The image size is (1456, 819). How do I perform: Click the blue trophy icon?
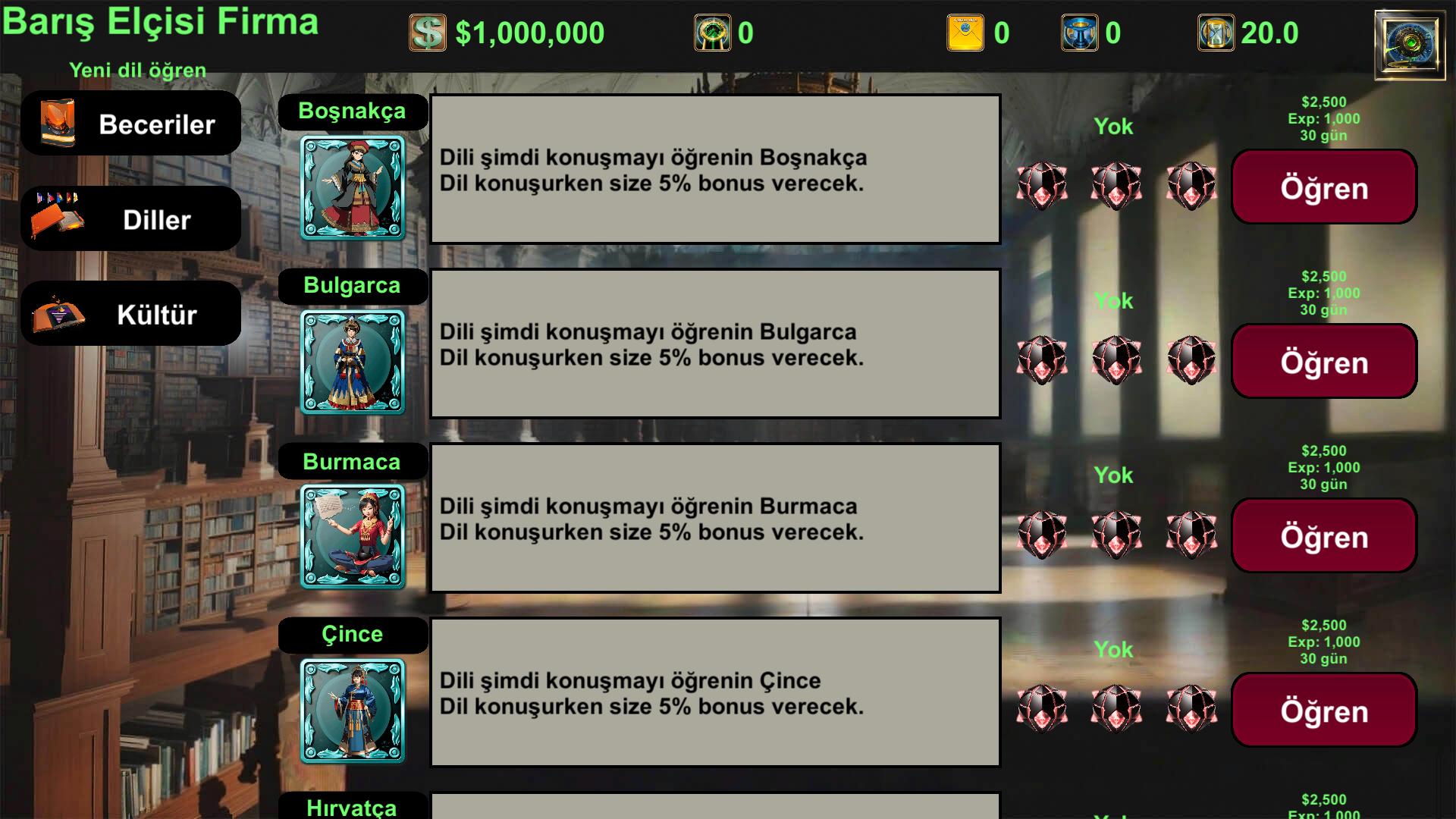pos(1079,33)
